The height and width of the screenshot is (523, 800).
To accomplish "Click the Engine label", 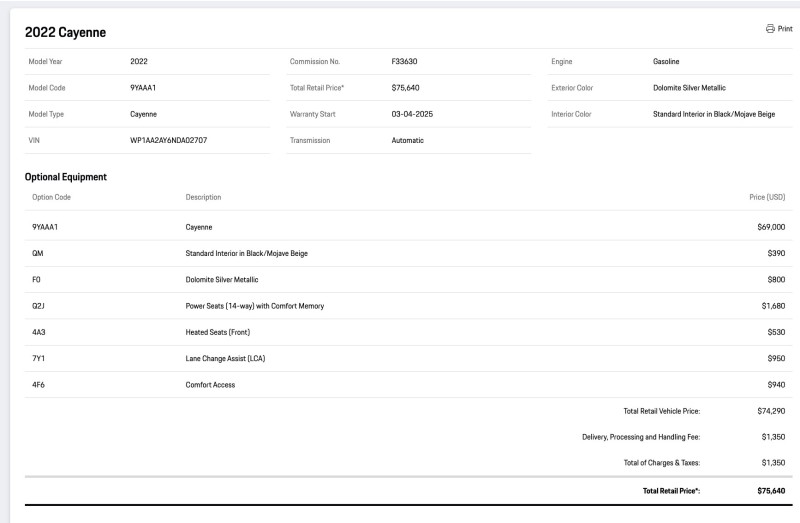I will point(562,61).
